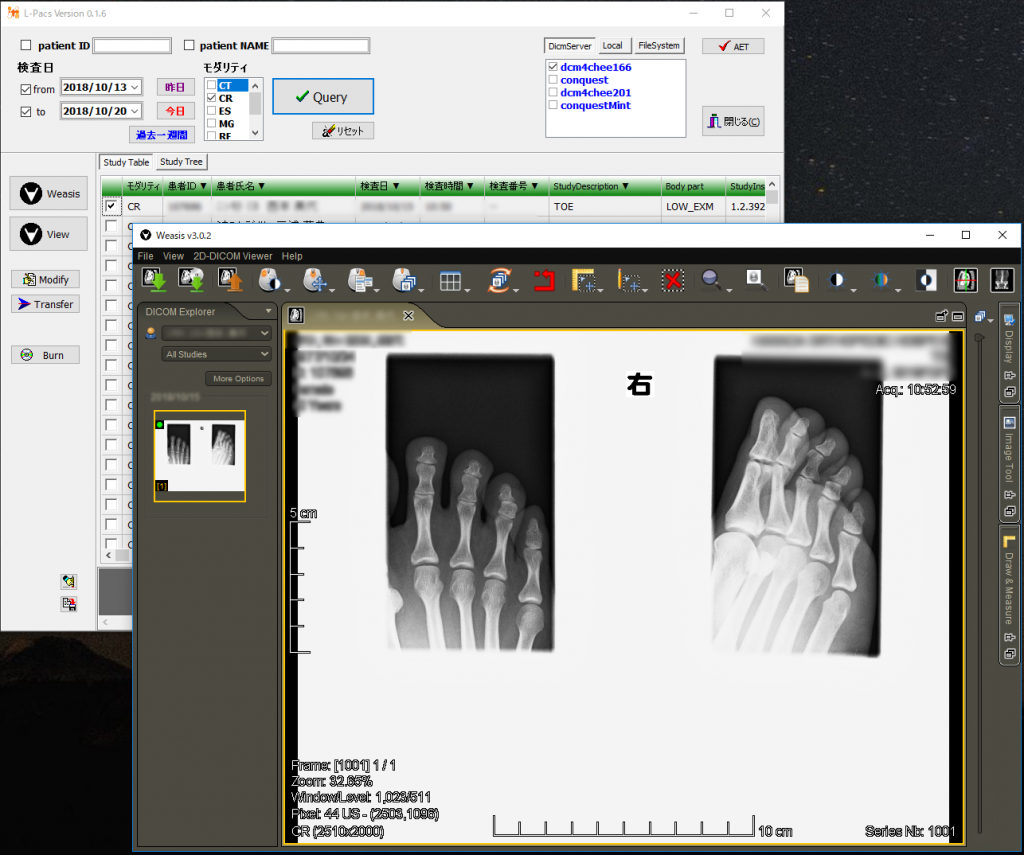Check the MG modality checkbox

[x=211, y=123]
